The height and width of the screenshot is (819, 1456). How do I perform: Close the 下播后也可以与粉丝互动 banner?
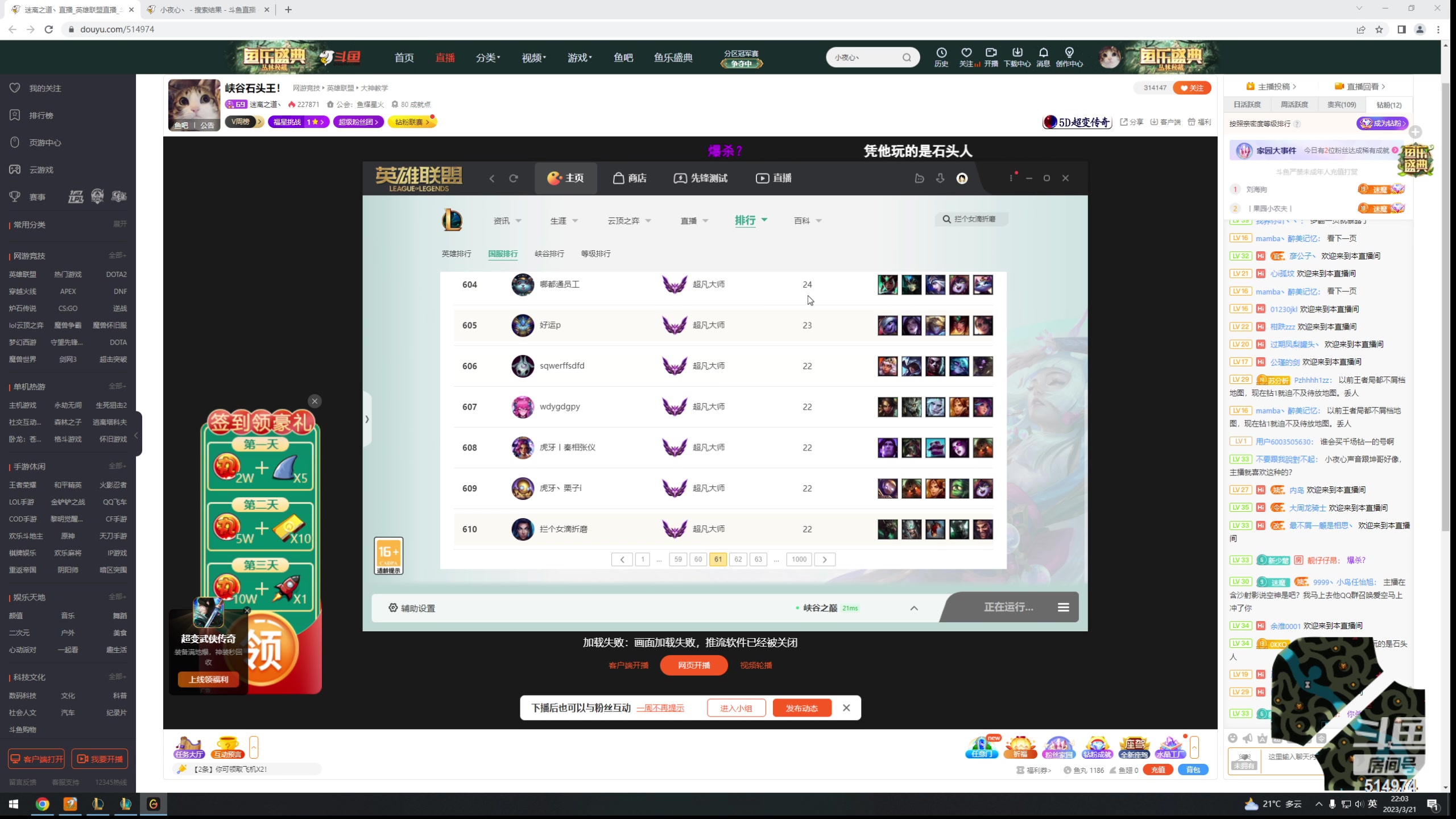pos(846,708)
